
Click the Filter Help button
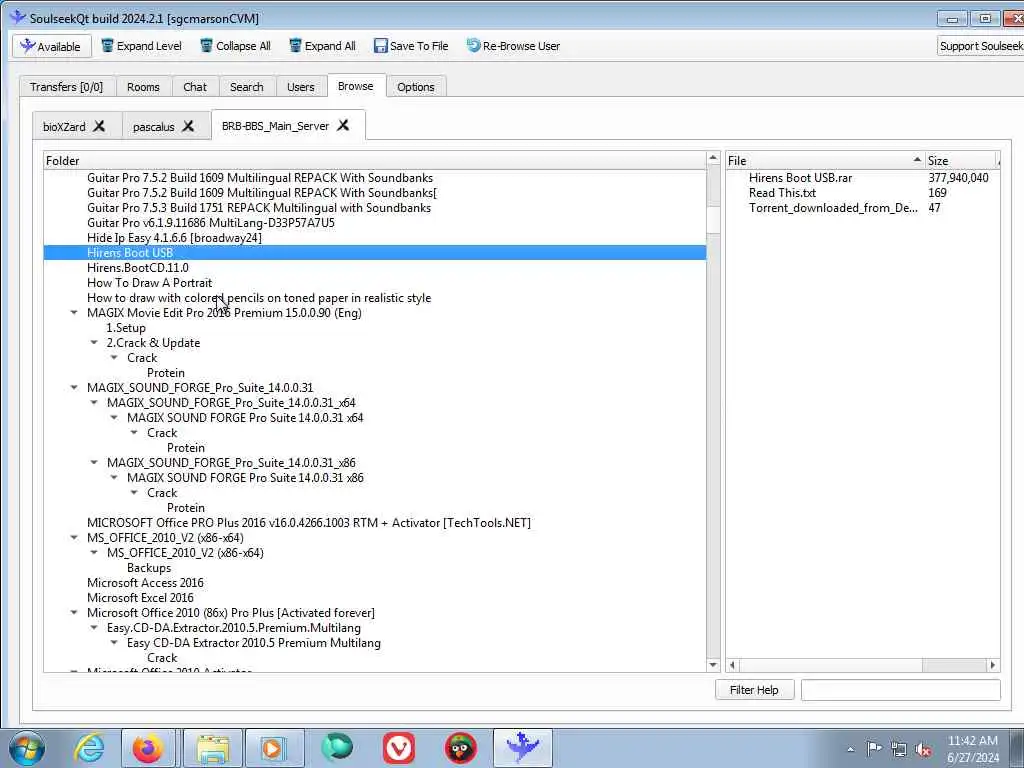[754, 690]
